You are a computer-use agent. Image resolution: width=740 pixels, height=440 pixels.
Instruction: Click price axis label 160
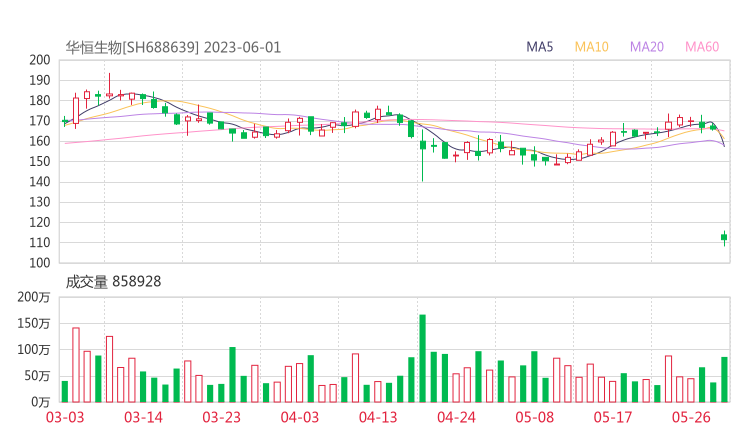40,141
